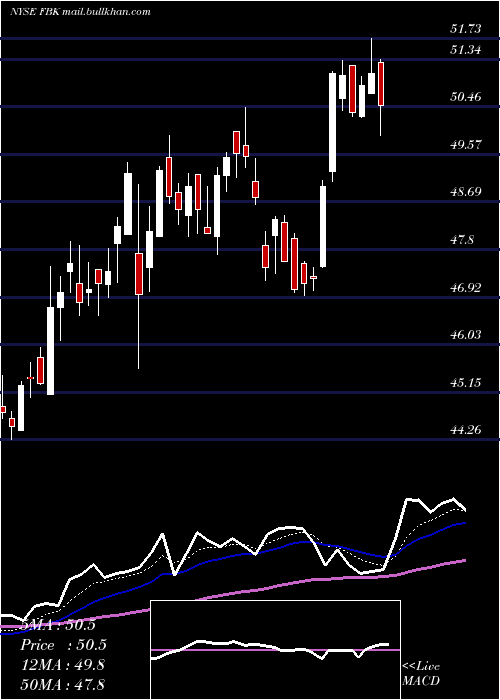Select the 48.69 price axis label

tap(466, 192)
